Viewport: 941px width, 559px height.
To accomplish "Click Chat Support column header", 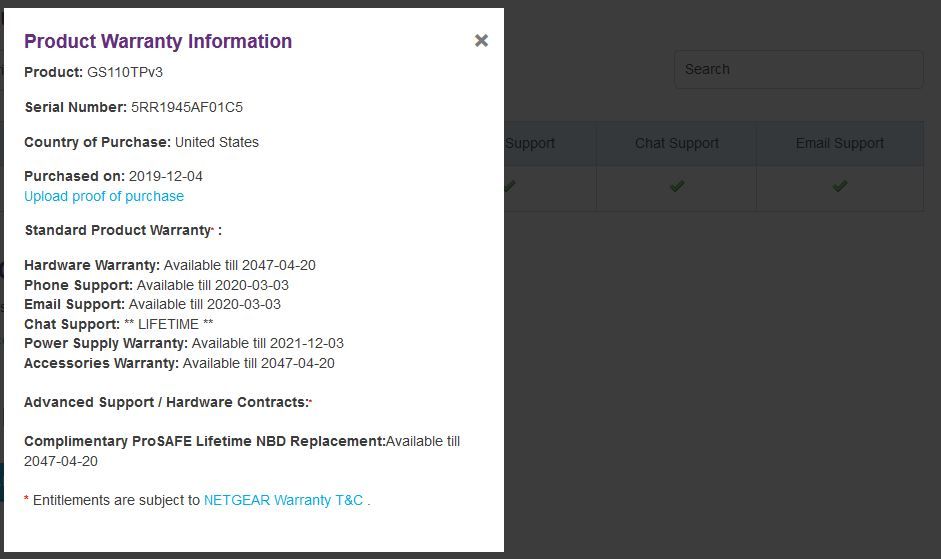I will coord(677,144).
